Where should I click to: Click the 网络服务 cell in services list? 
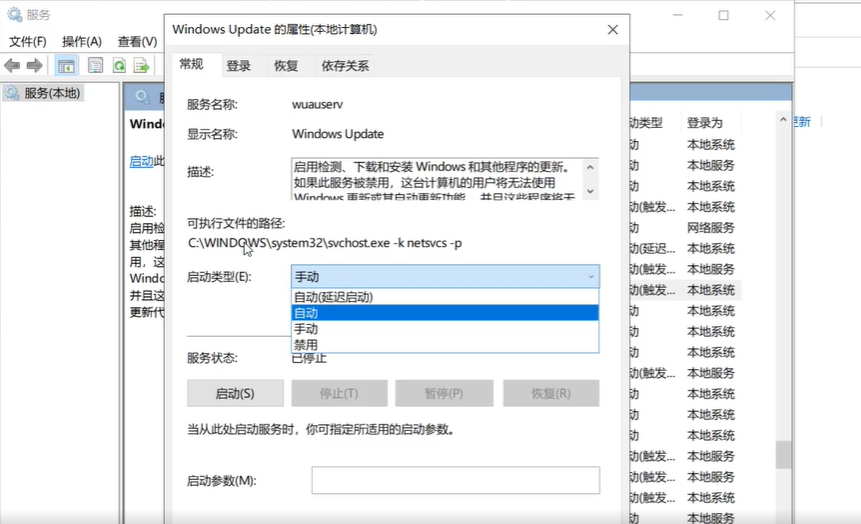(711, 227)
